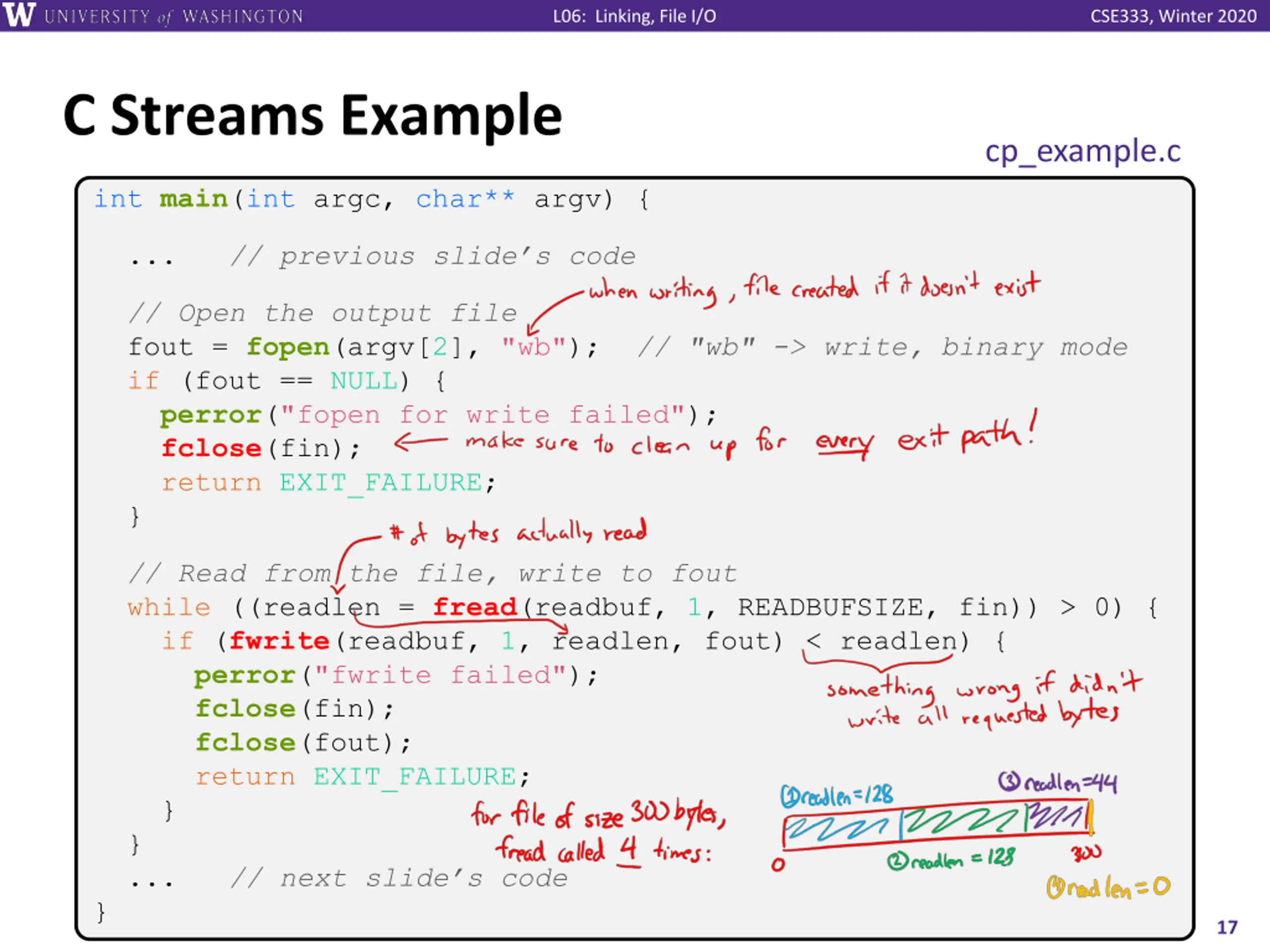Screen dimensions: 1270x952
Task: Click the 300-byte file bar diagram
Action: point(937,825)
